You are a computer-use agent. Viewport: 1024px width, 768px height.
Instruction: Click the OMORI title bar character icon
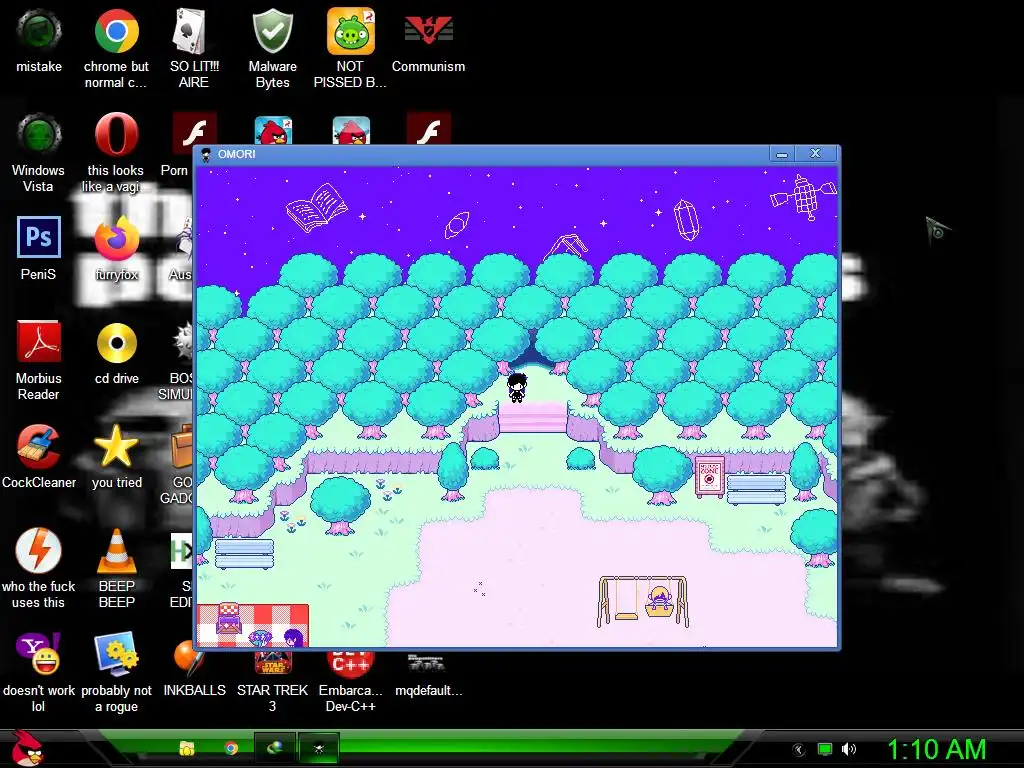[x=206, y=154]
